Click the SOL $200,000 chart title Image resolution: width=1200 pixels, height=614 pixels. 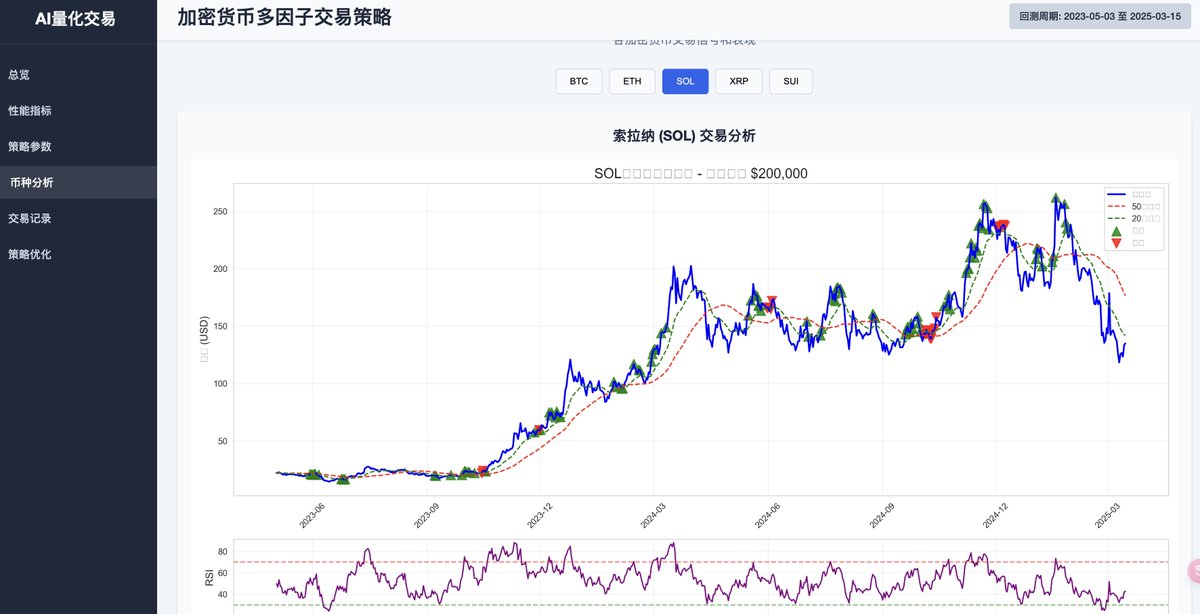pyautogui.click(x=700, y=173)
